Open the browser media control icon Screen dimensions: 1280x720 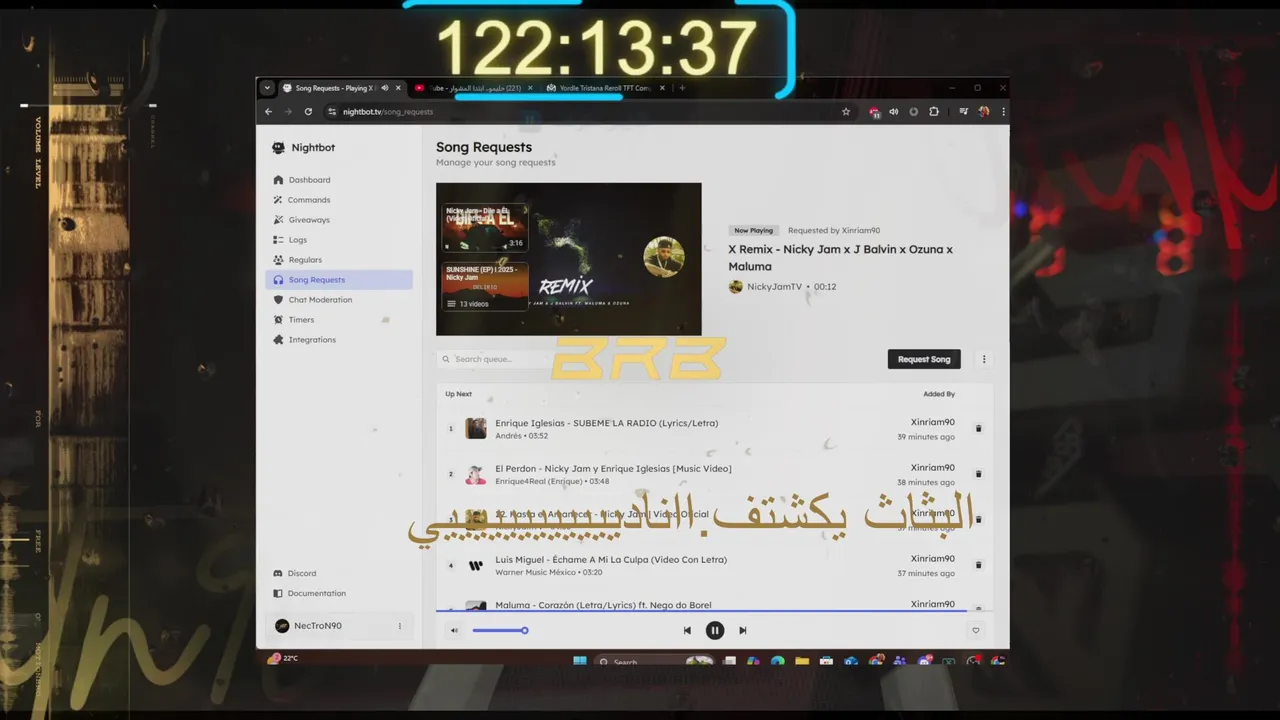(963, 112)
